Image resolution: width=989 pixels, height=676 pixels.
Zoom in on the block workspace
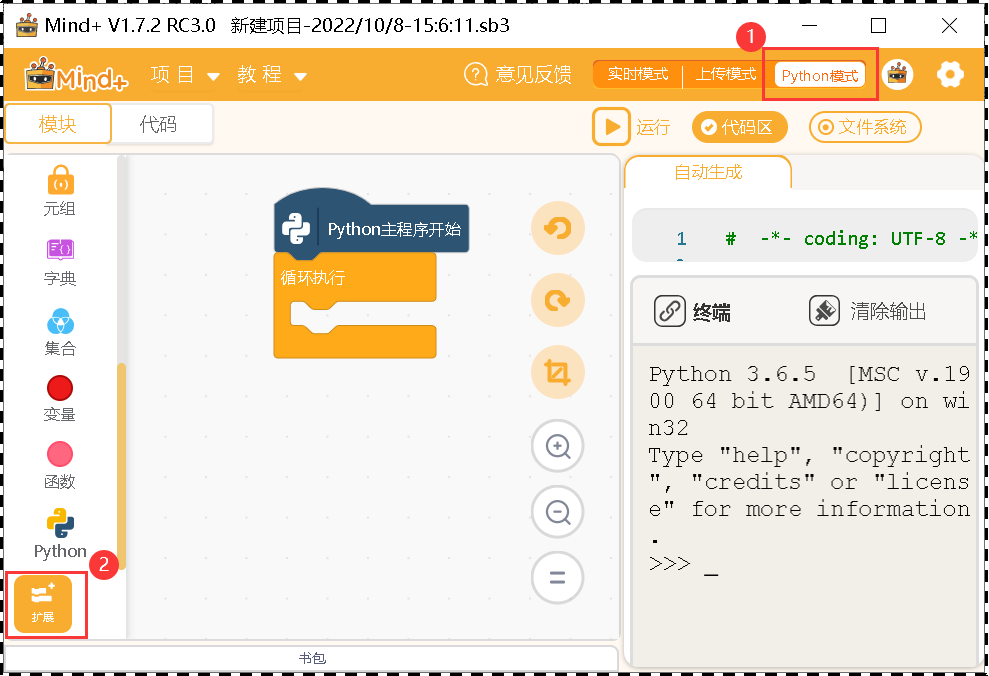[558, 446]
